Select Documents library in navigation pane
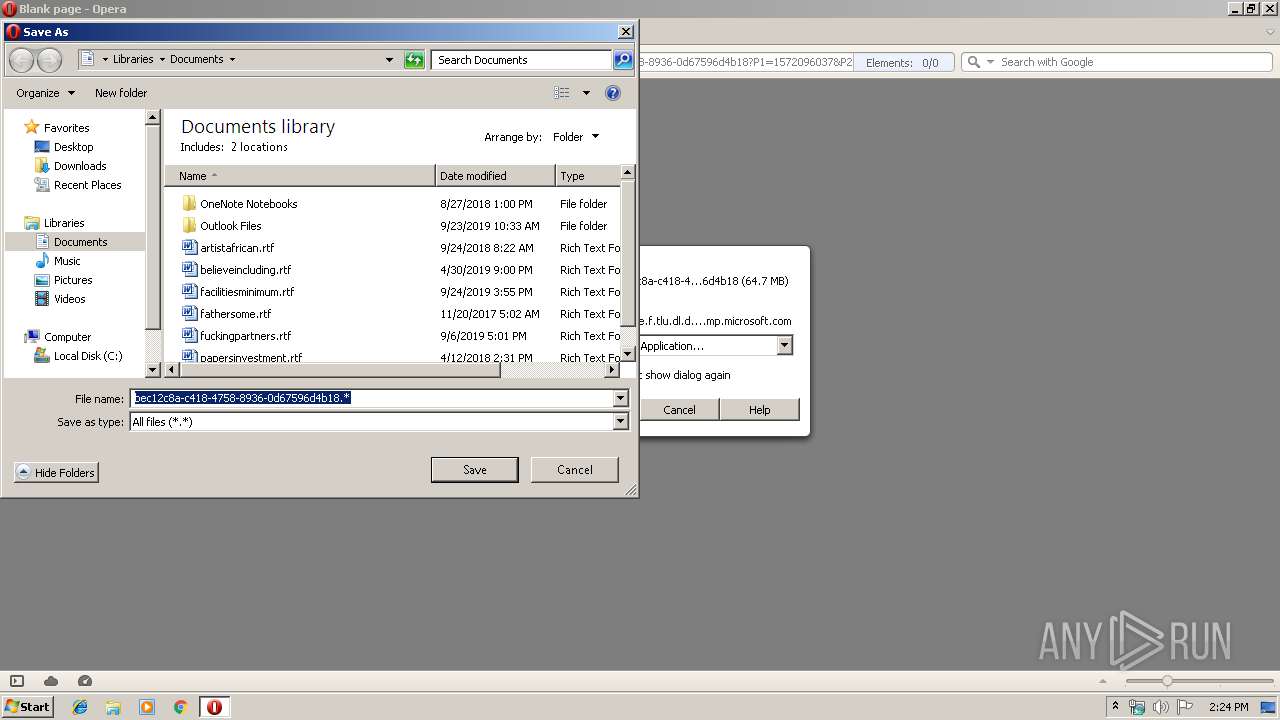Screen dimensions: 1280x720 [80, 242]
